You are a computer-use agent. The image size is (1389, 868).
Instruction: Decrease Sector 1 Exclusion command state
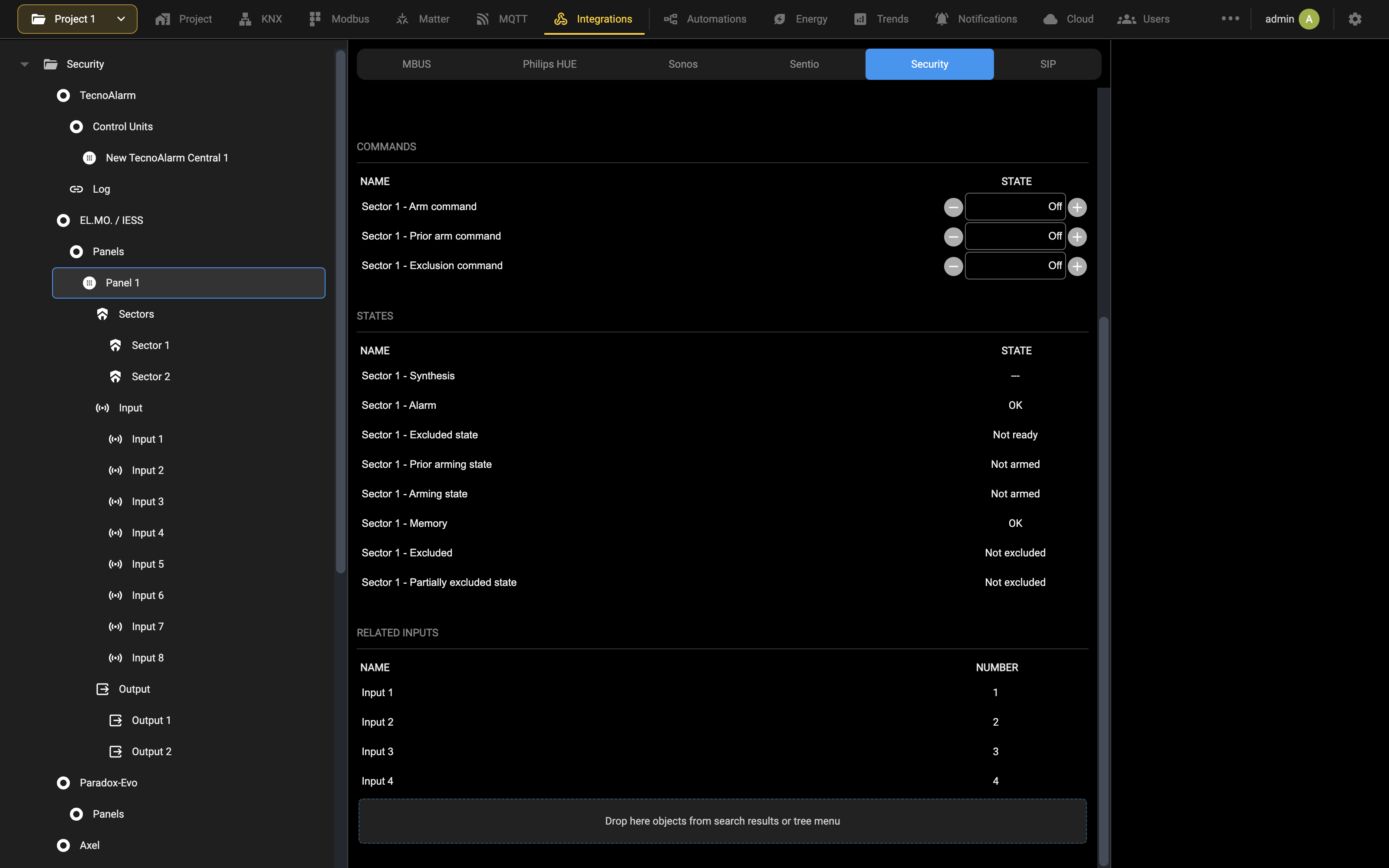953,266
